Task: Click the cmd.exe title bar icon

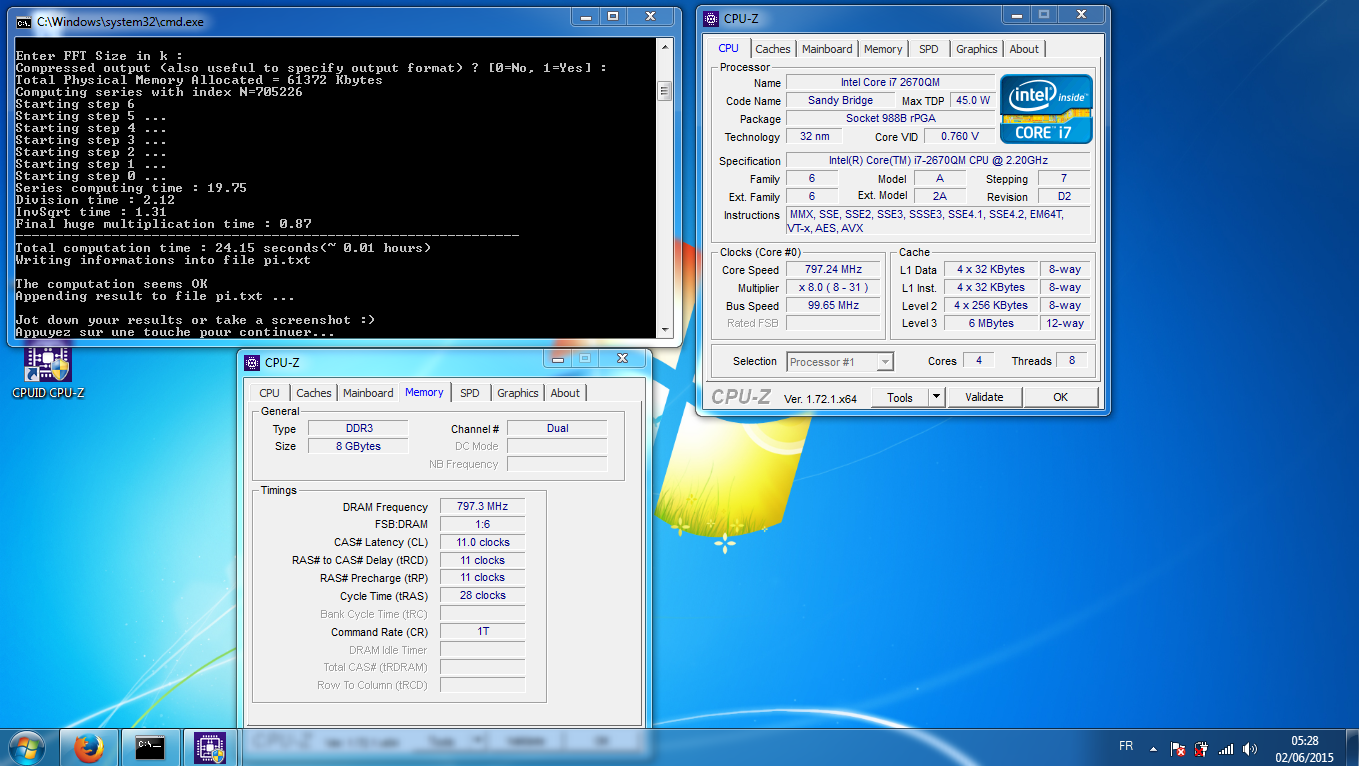Action: 23,21
